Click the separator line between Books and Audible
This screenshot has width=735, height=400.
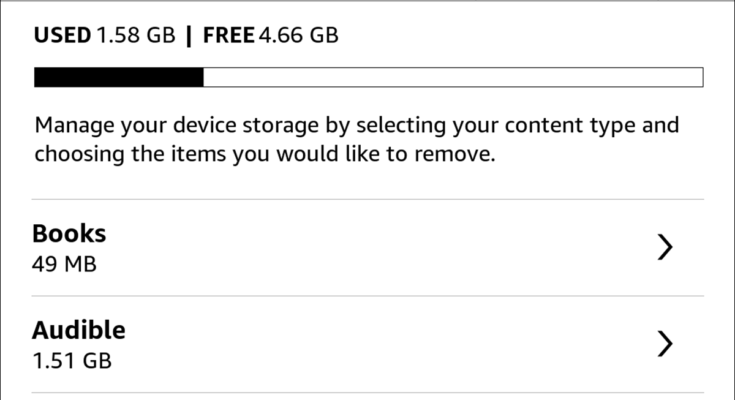click(367, 296)
